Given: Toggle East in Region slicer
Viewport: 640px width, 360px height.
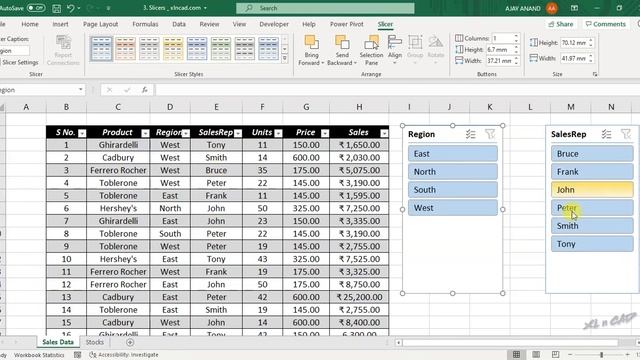Looking at the screenshot, I should coord(453,154).
